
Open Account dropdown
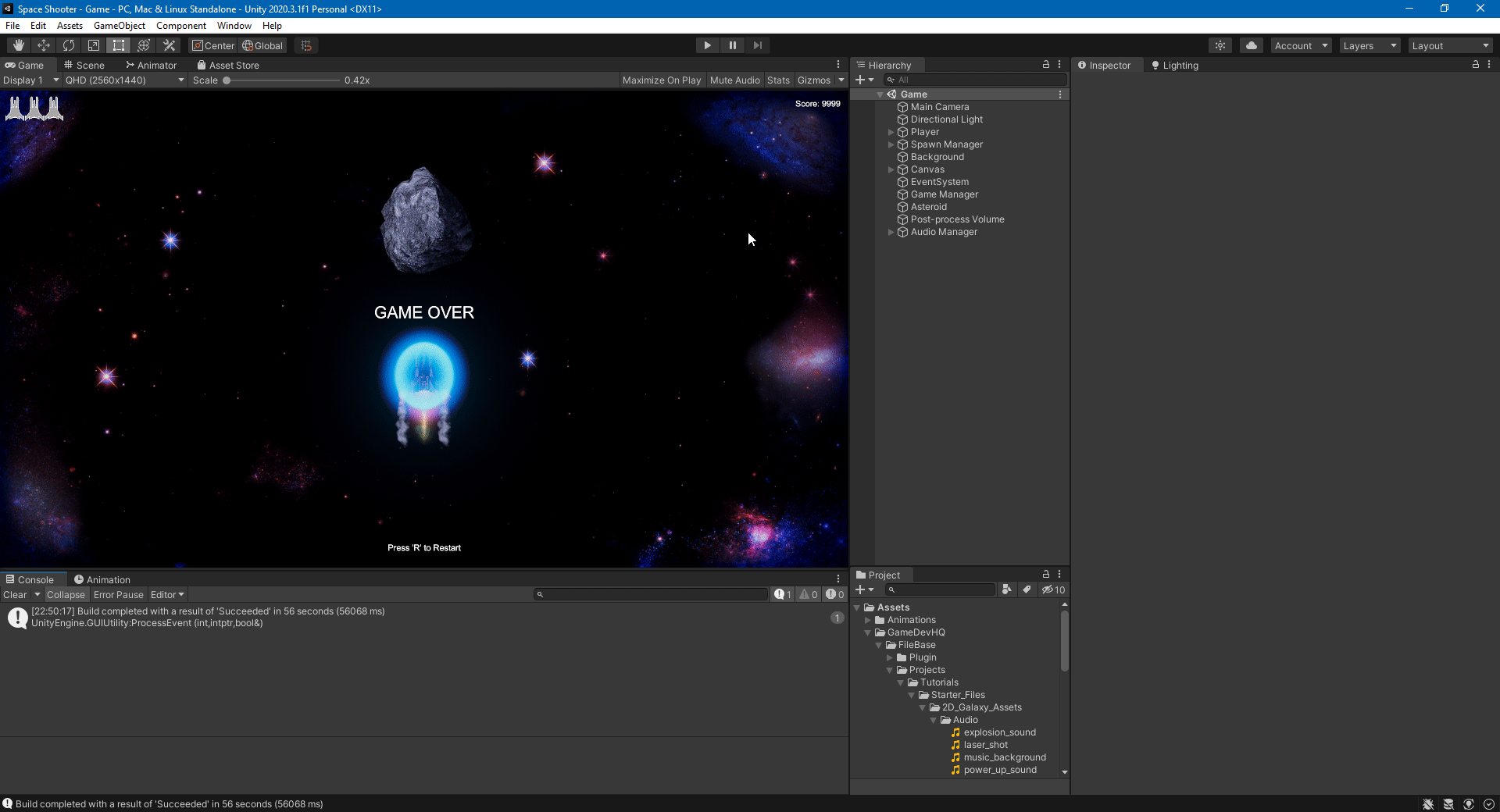point(1301,45)
